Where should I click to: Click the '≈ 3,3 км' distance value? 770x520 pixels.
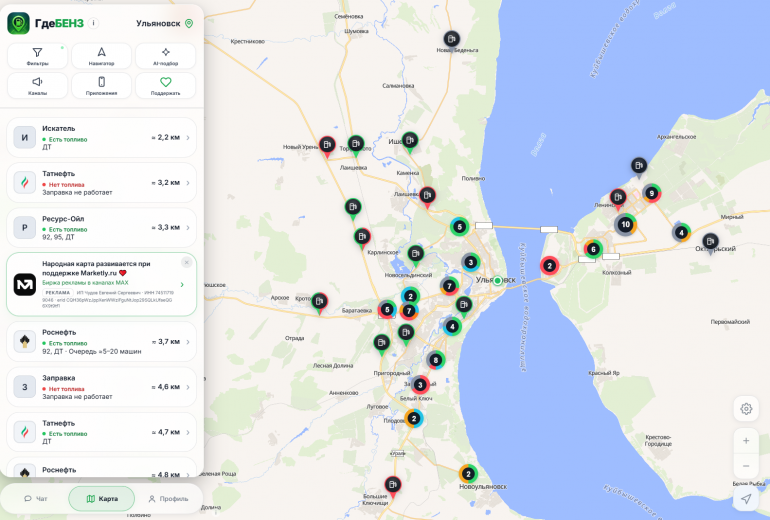tap(166, 227)
